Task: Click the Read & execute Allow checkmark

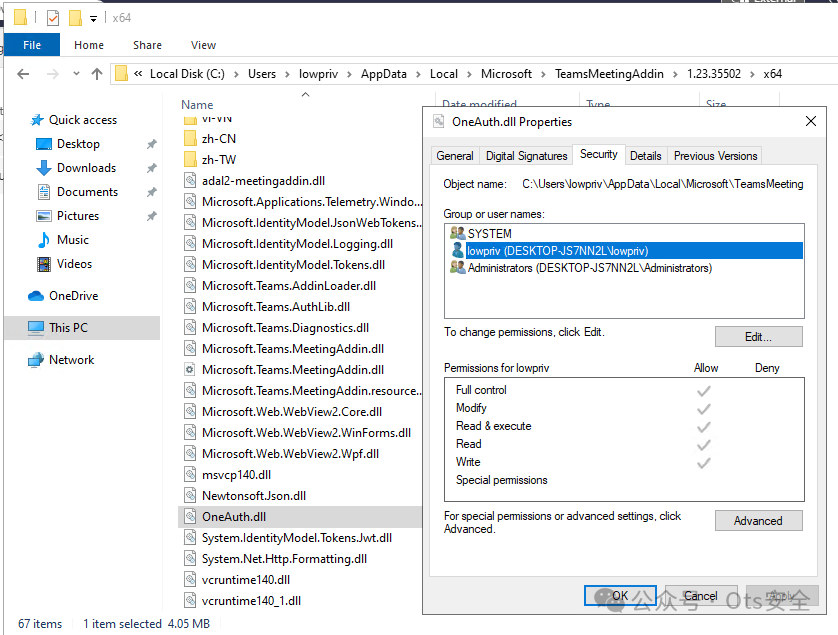Action: 704,427
